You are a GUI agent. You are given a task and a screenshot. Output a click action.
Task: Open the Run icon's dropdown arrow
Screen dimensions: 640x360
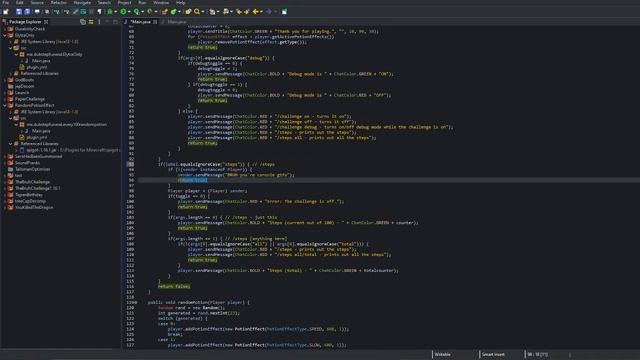point(129,12)
